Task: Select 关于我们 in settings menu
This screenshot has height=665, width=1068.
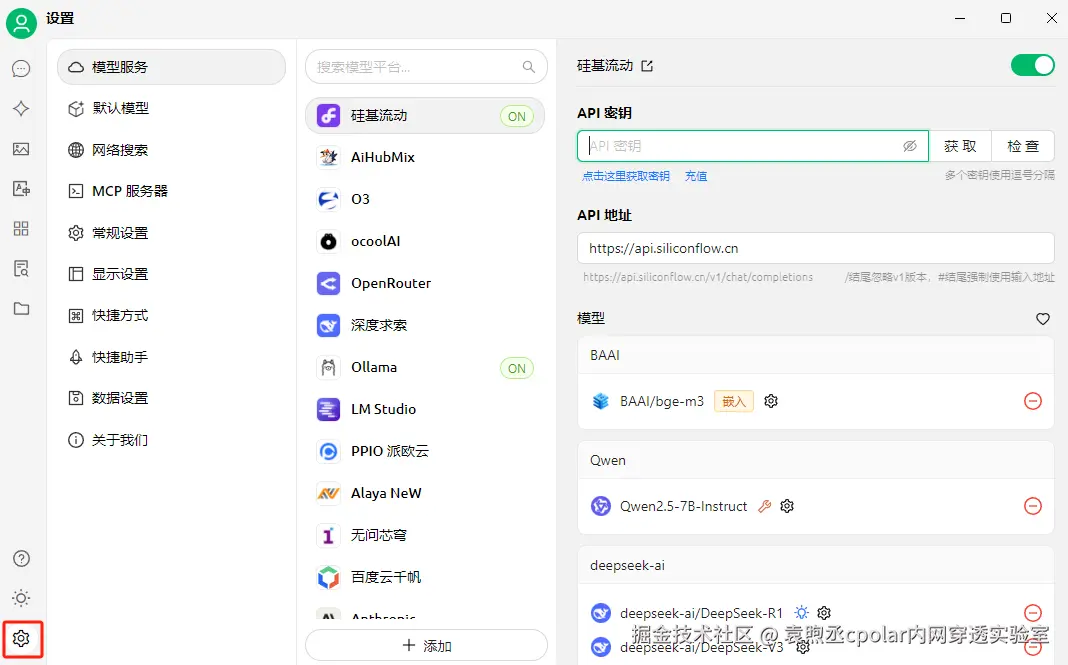Action: coord(171,440)
